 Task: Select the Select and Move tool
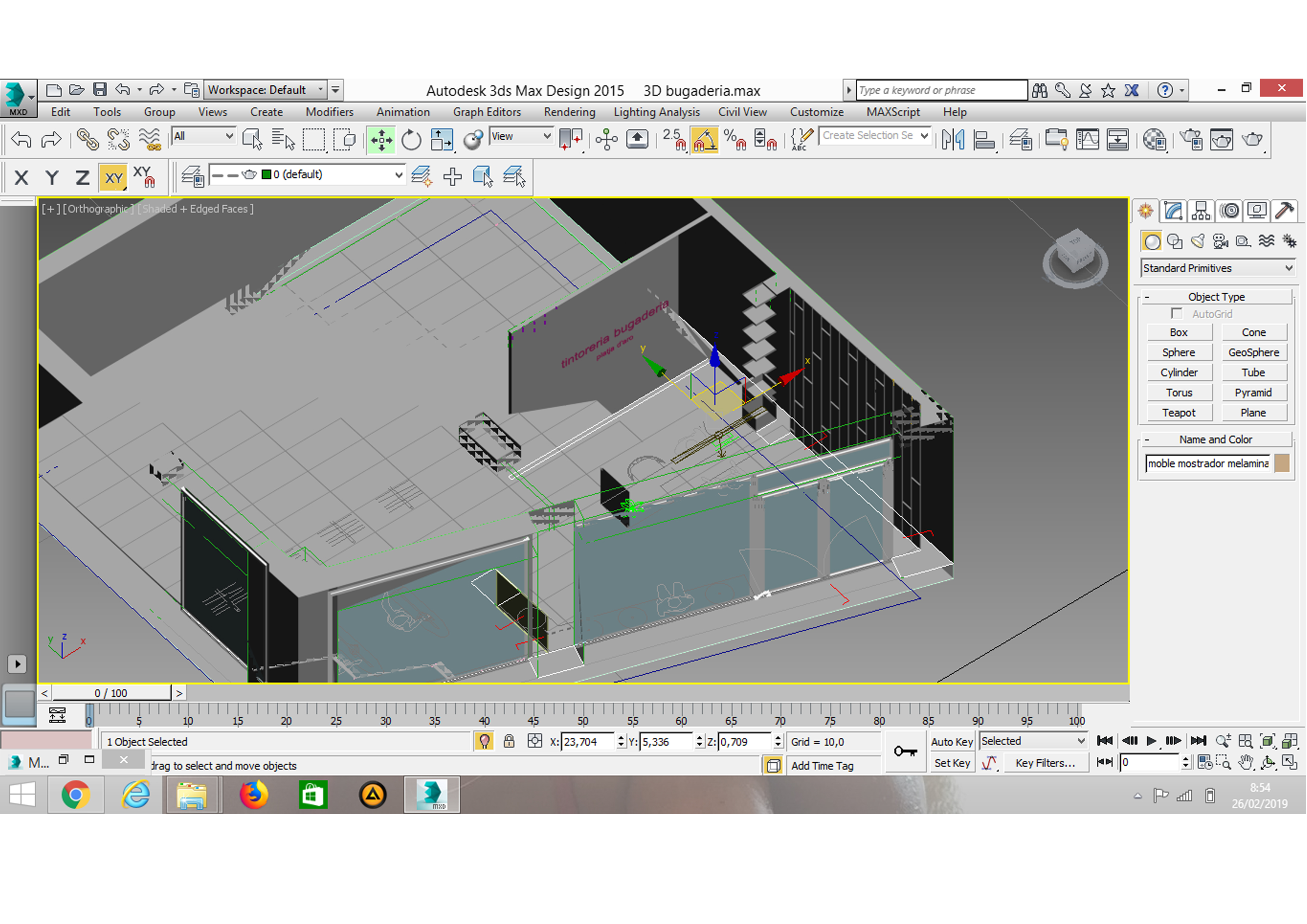[x=381, y=140]
